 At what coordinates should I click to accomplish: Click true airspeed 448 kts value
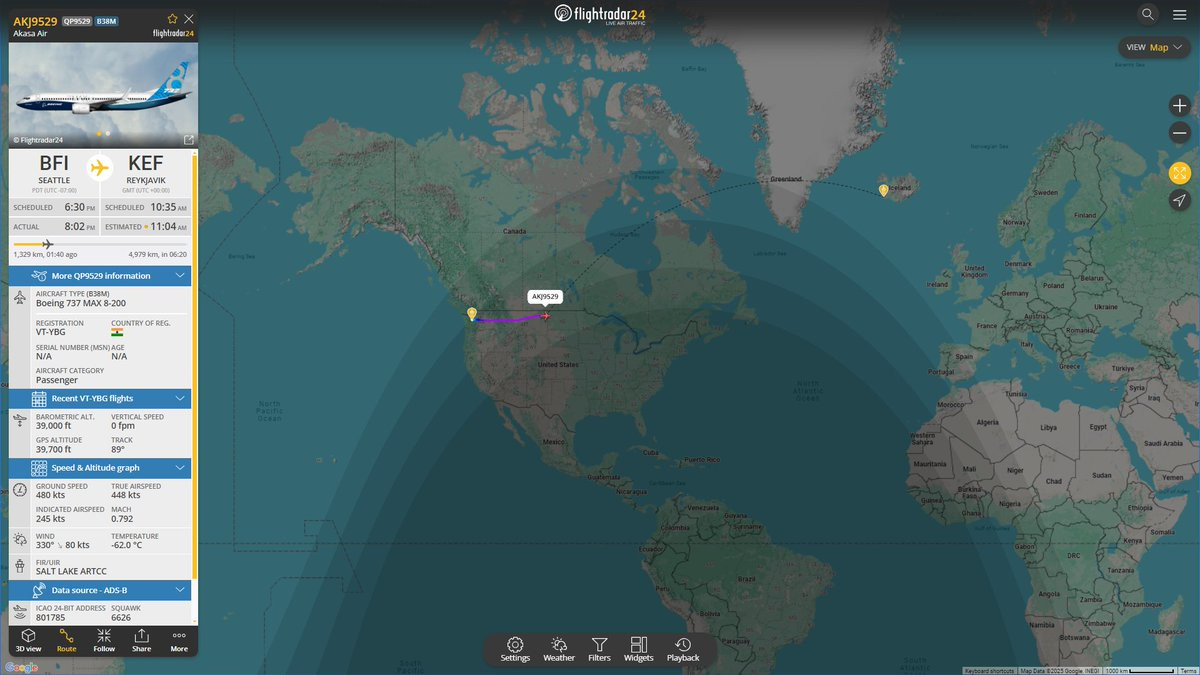click(125, 495)
